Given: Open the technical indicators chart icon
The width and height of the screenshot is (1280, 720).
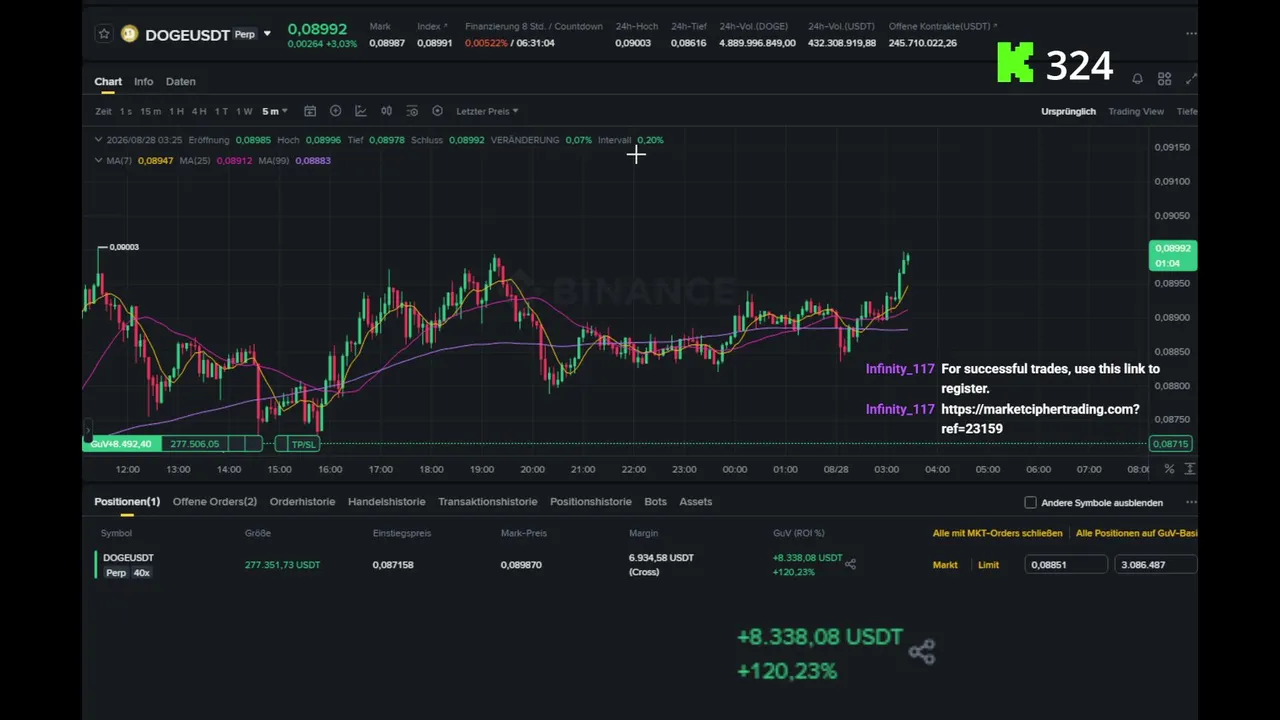Looking at the screenshot, I should [x=361, y=111].
